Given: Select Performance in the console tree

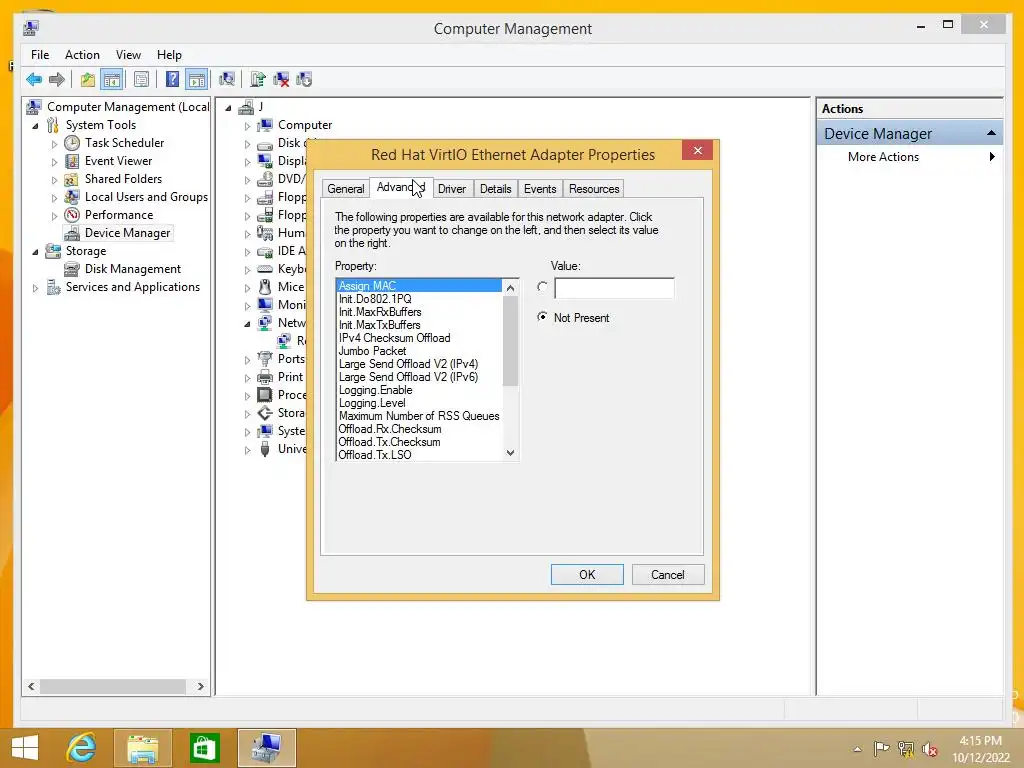Looking at the screenshot, I should pyautogui.click(x=119, y=215).
